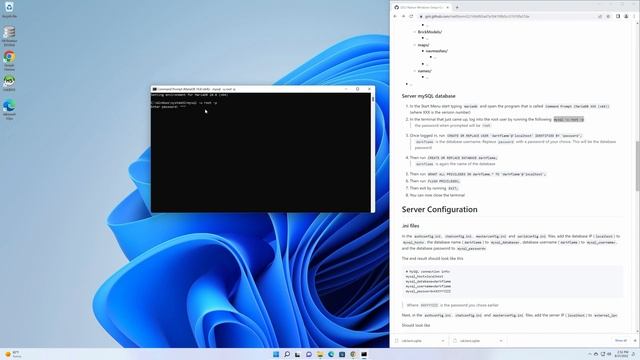This screenshot has height=360, width=640.
Task: Click the '.ini files' subheading
Action: tap(410, 226)
